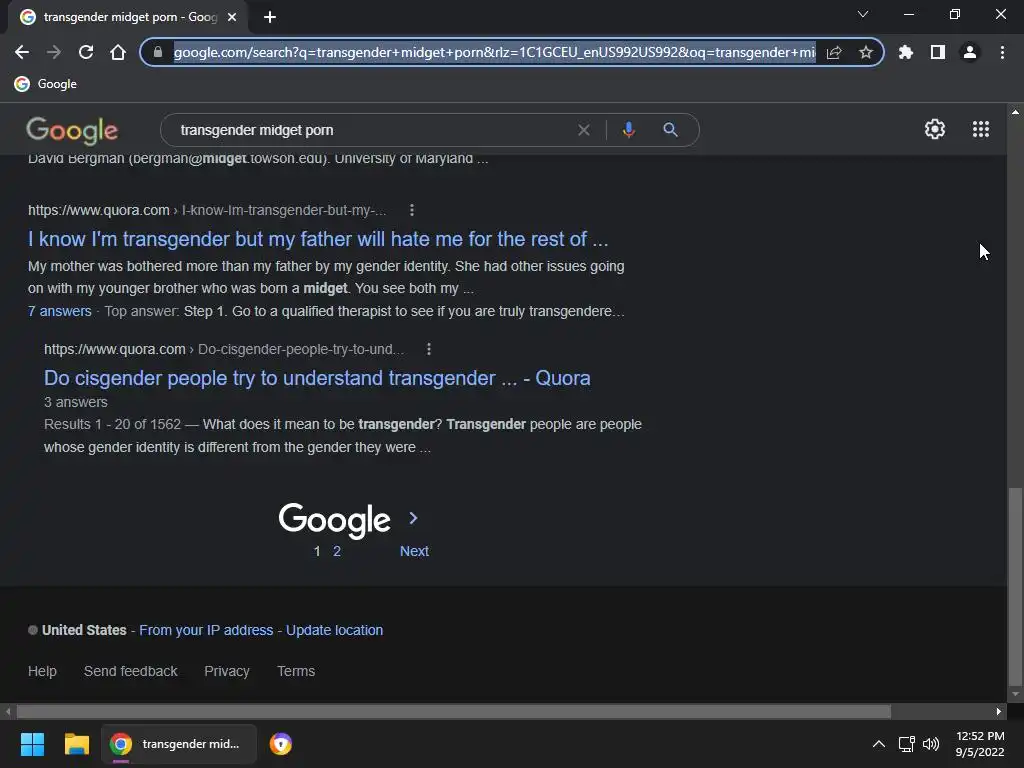Viewport: 1024px width, 768px height.
Task: Open Google quick settings gear
Action: pos(935,129)
